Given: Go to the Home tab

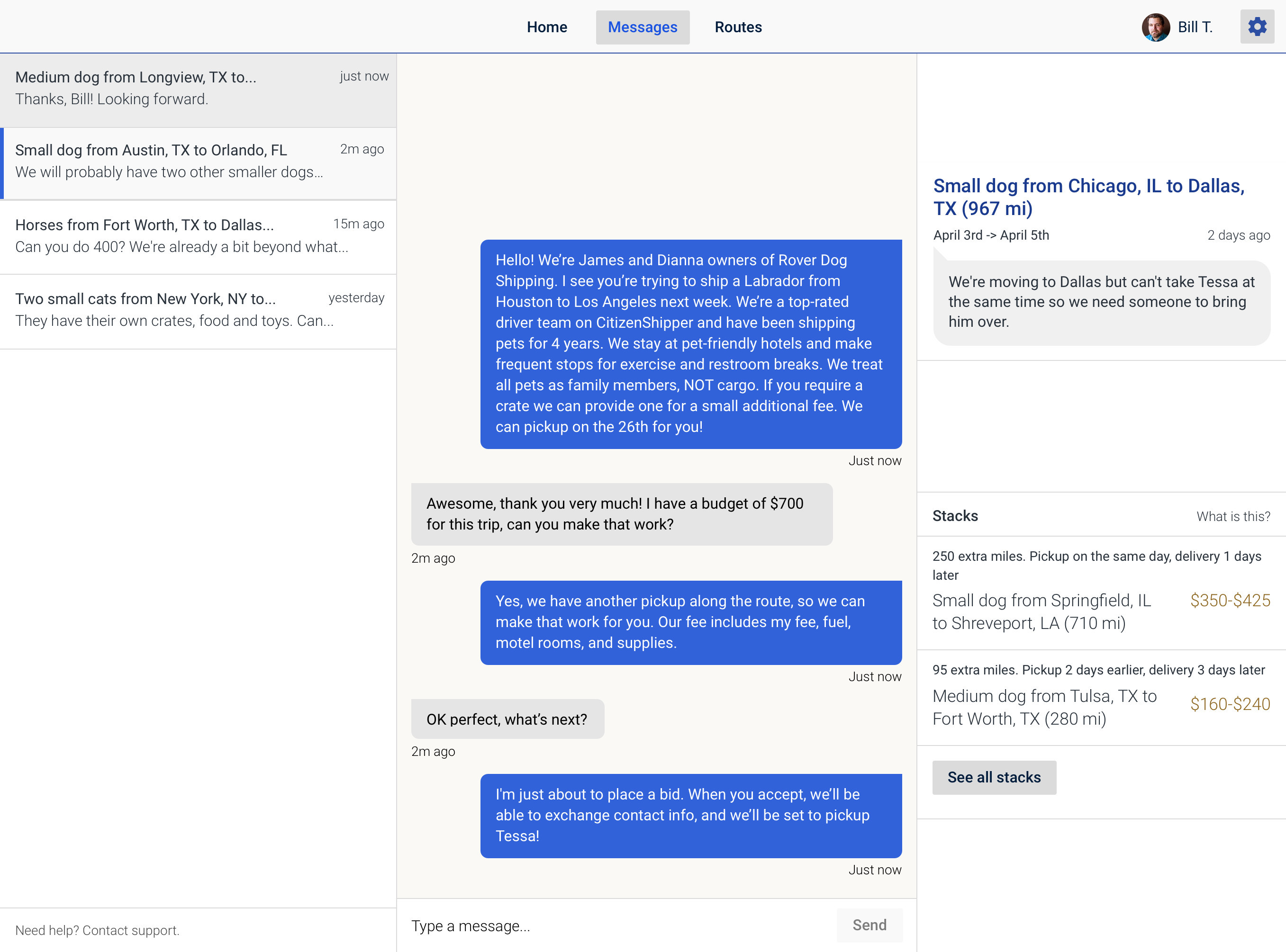Looking at the screenshot, I should 546,27.
